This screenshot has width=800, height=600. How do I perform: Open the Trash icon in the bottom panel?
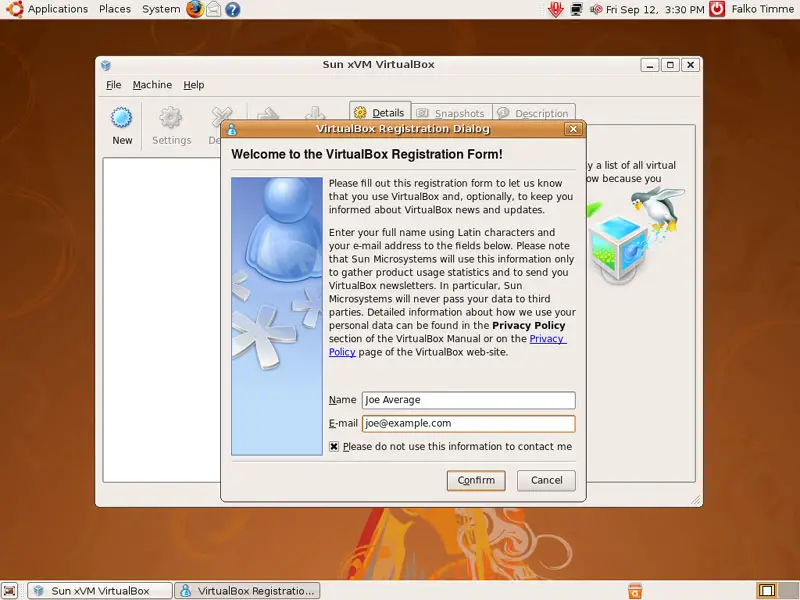[635, 591]
